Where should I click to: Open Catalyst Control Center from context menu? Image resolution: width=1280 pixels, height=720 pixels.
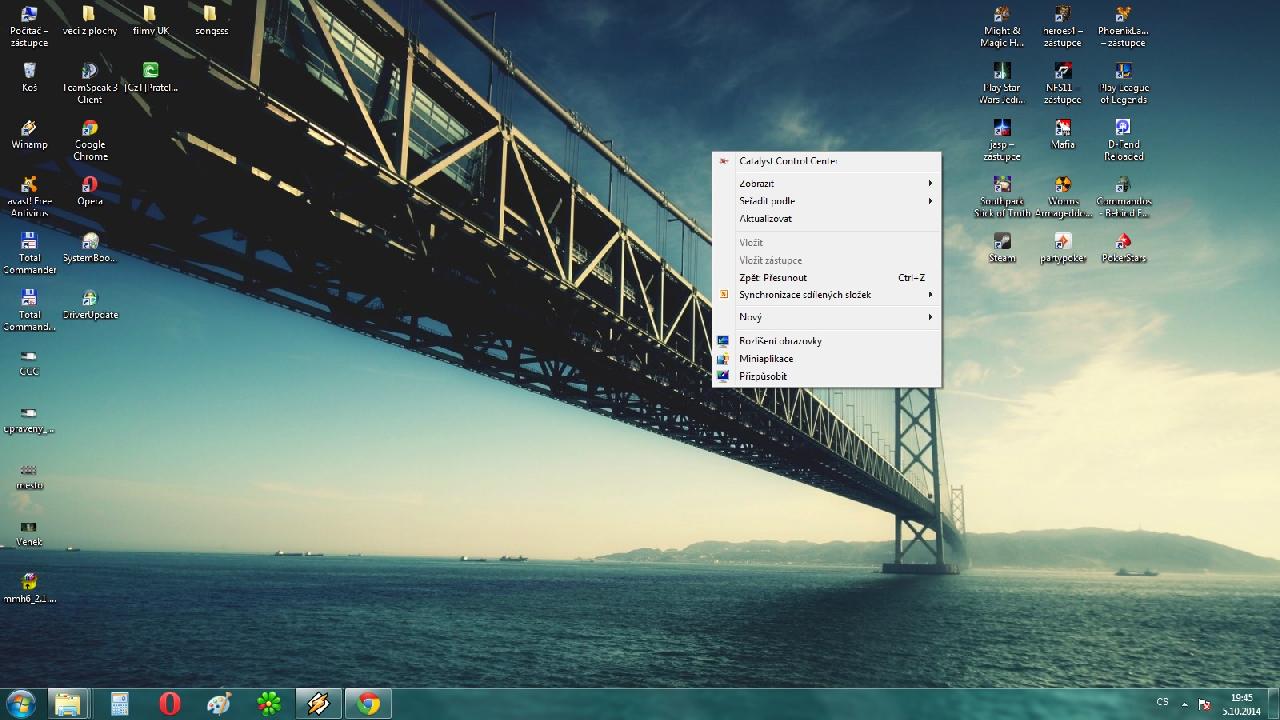(788, 161)
